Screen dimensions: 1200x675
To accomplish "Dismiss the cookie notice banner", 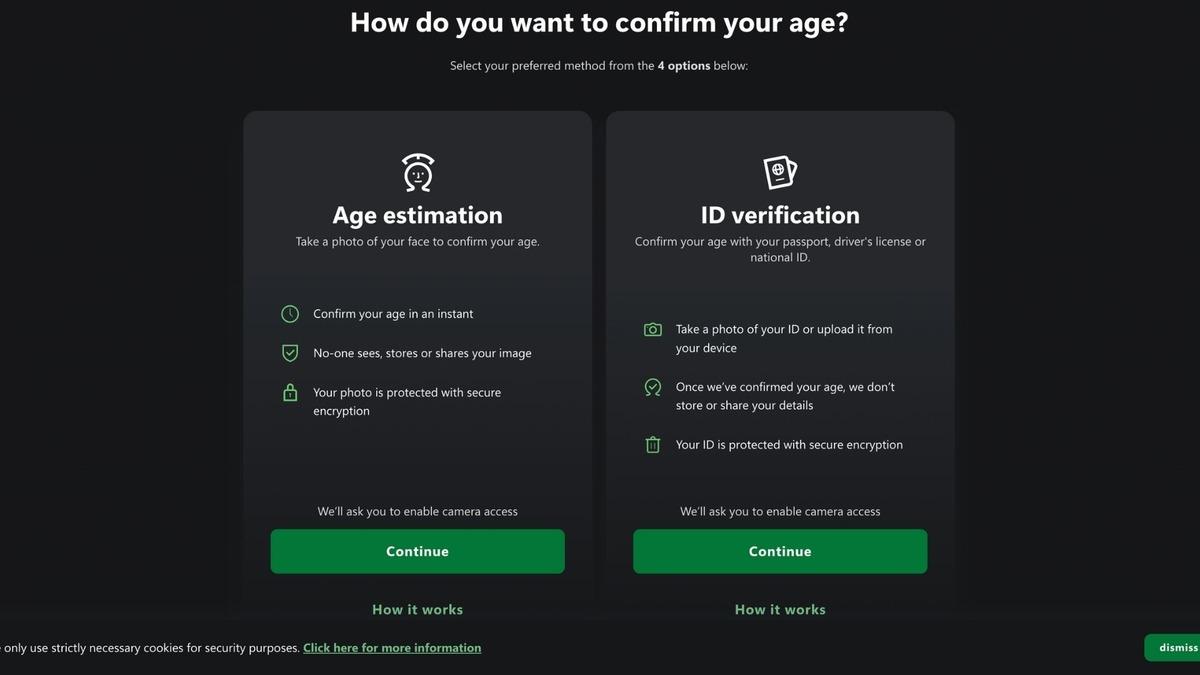I will coord(1176,647).
